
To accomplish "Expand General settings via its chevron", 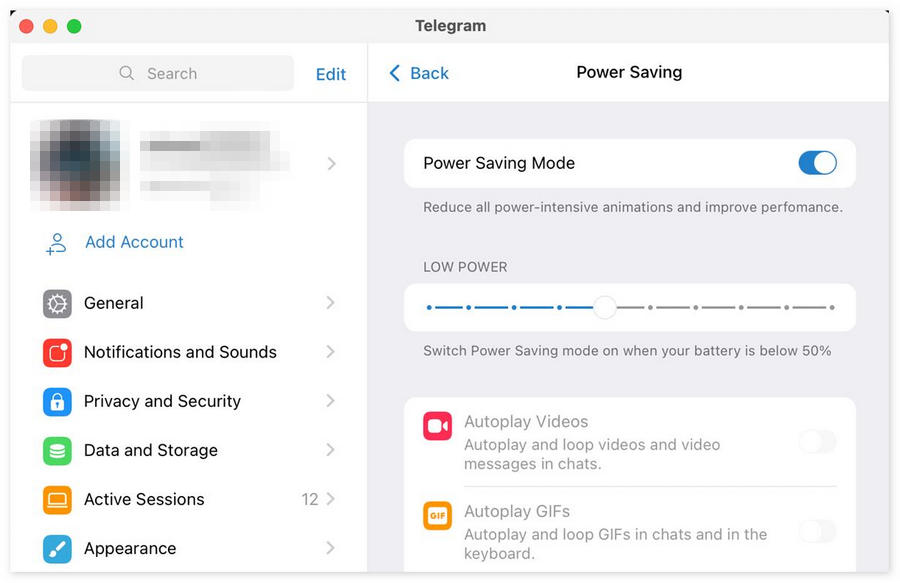I will [x=330, y=303].
